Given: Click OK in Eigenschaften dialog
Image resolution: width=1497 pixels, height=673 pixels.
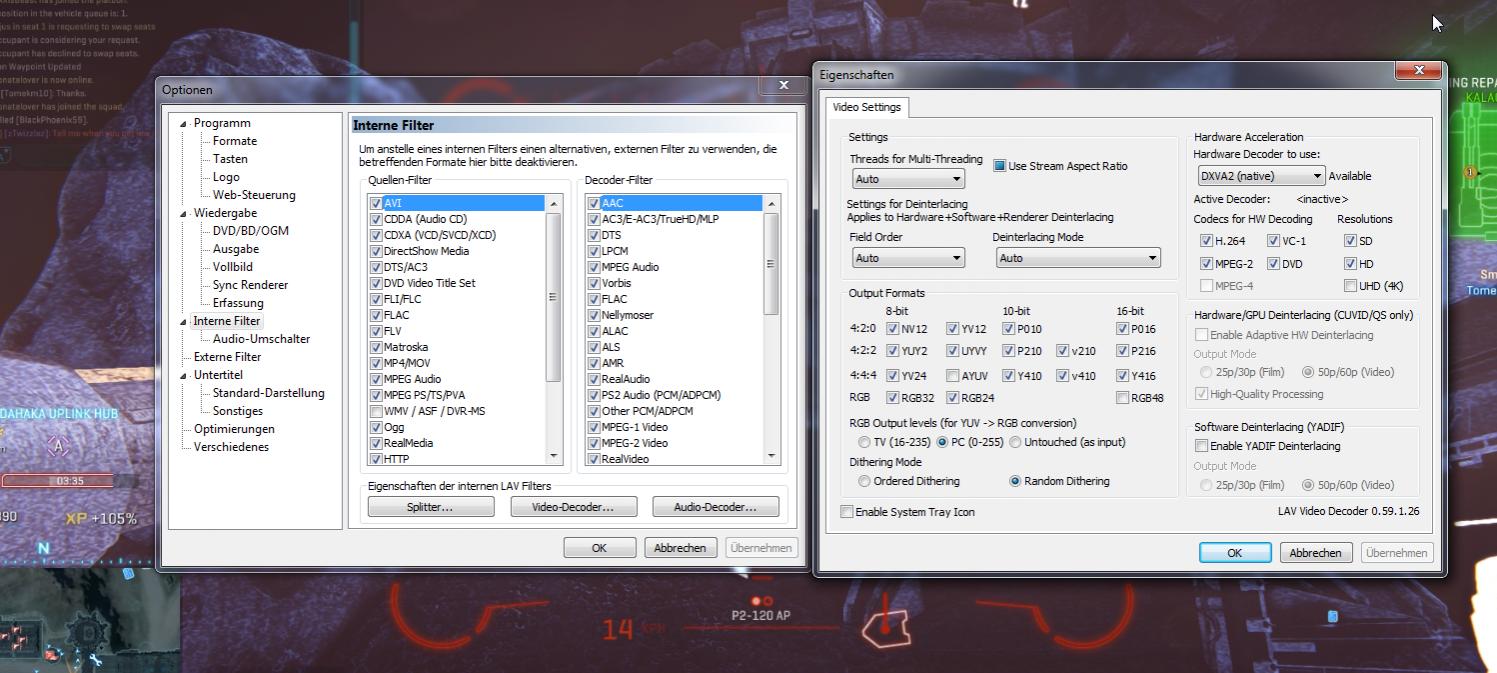Looking at the screenshot, I should [1235, 553].
